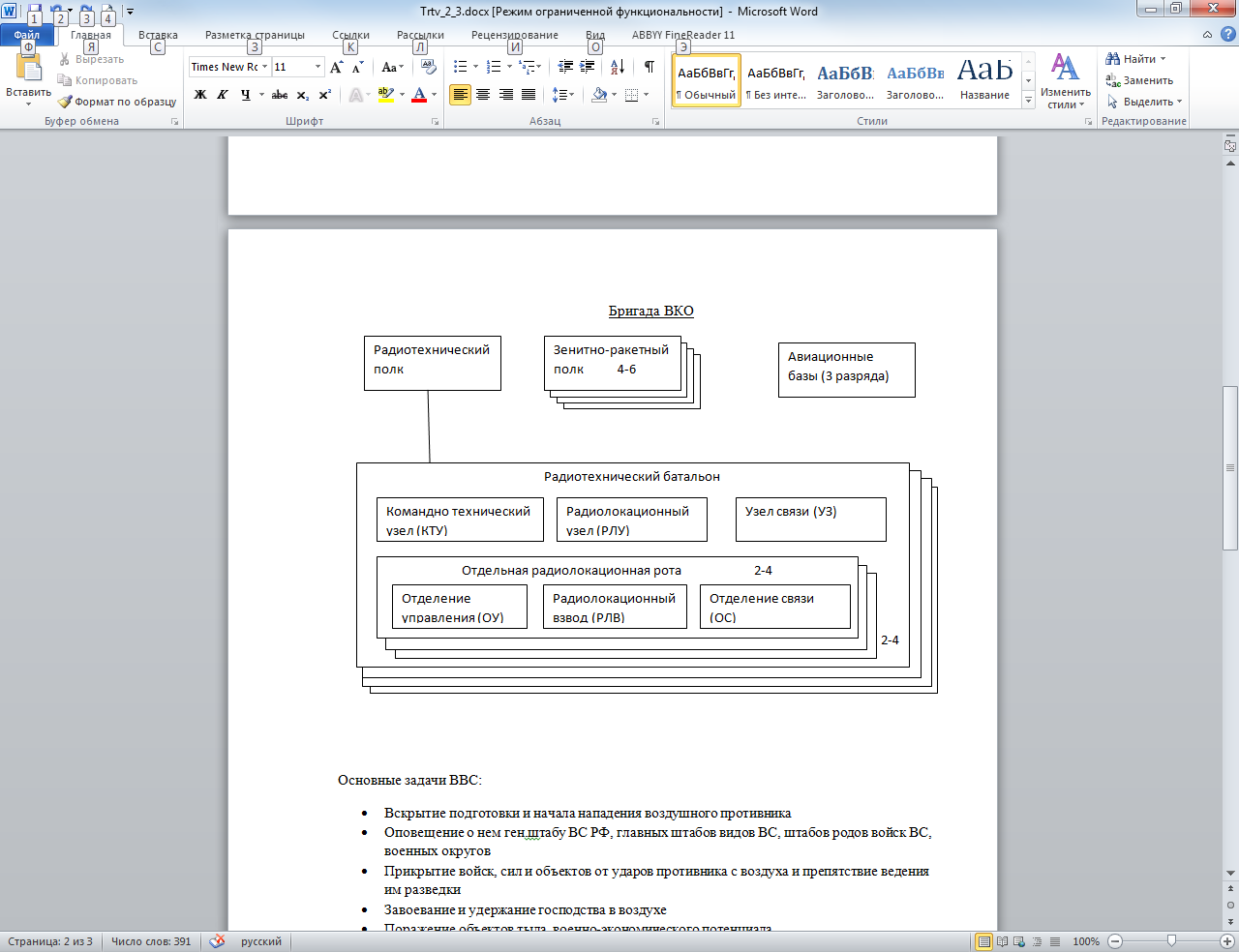The image size is (1239, 952).
Task: Show paragraph marks (¶)
Action: (x=649, y=67)
